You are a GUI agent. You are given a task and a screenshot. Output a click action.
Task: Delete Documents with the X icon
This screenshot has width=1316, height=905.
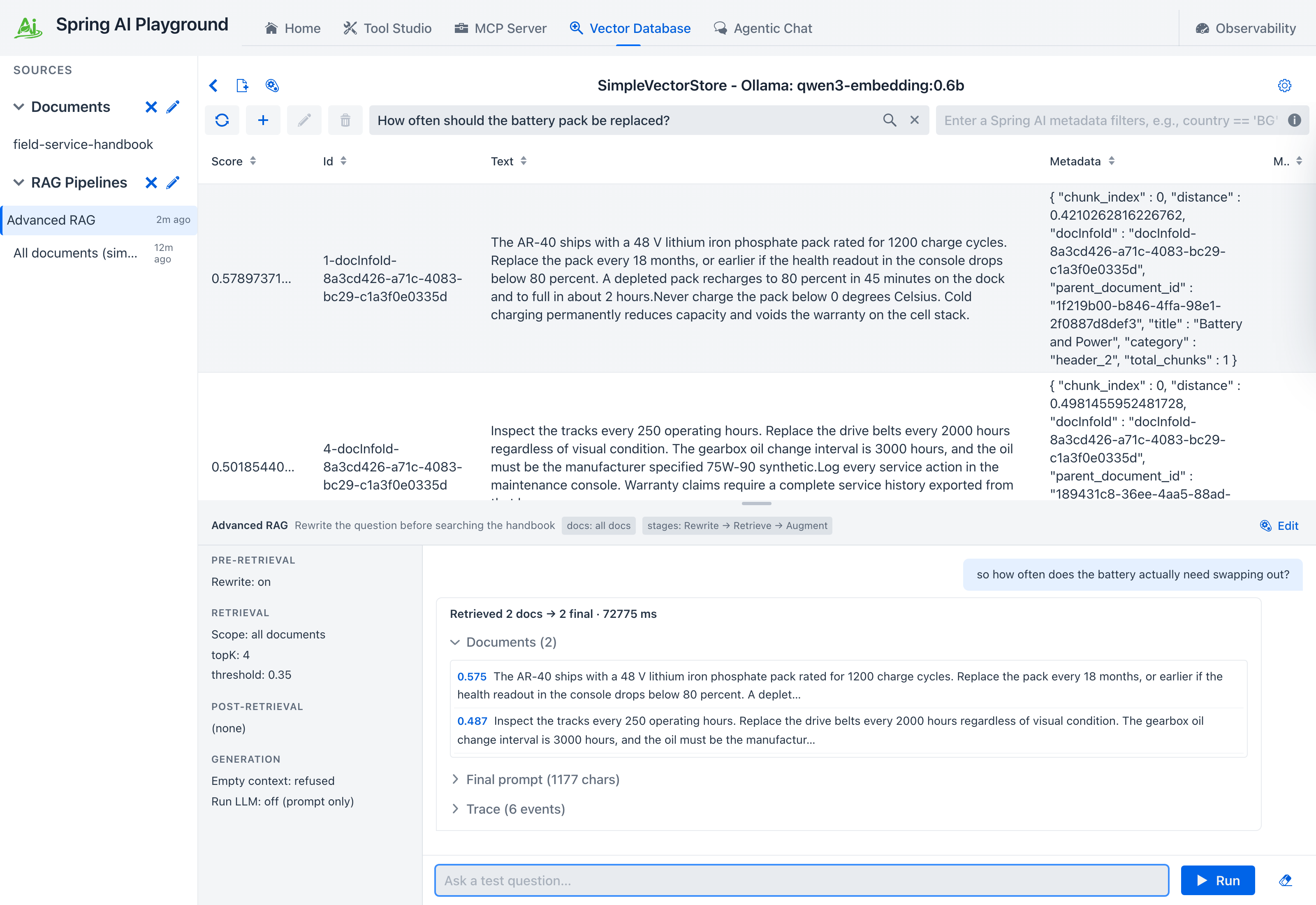[x=151, y=107]
